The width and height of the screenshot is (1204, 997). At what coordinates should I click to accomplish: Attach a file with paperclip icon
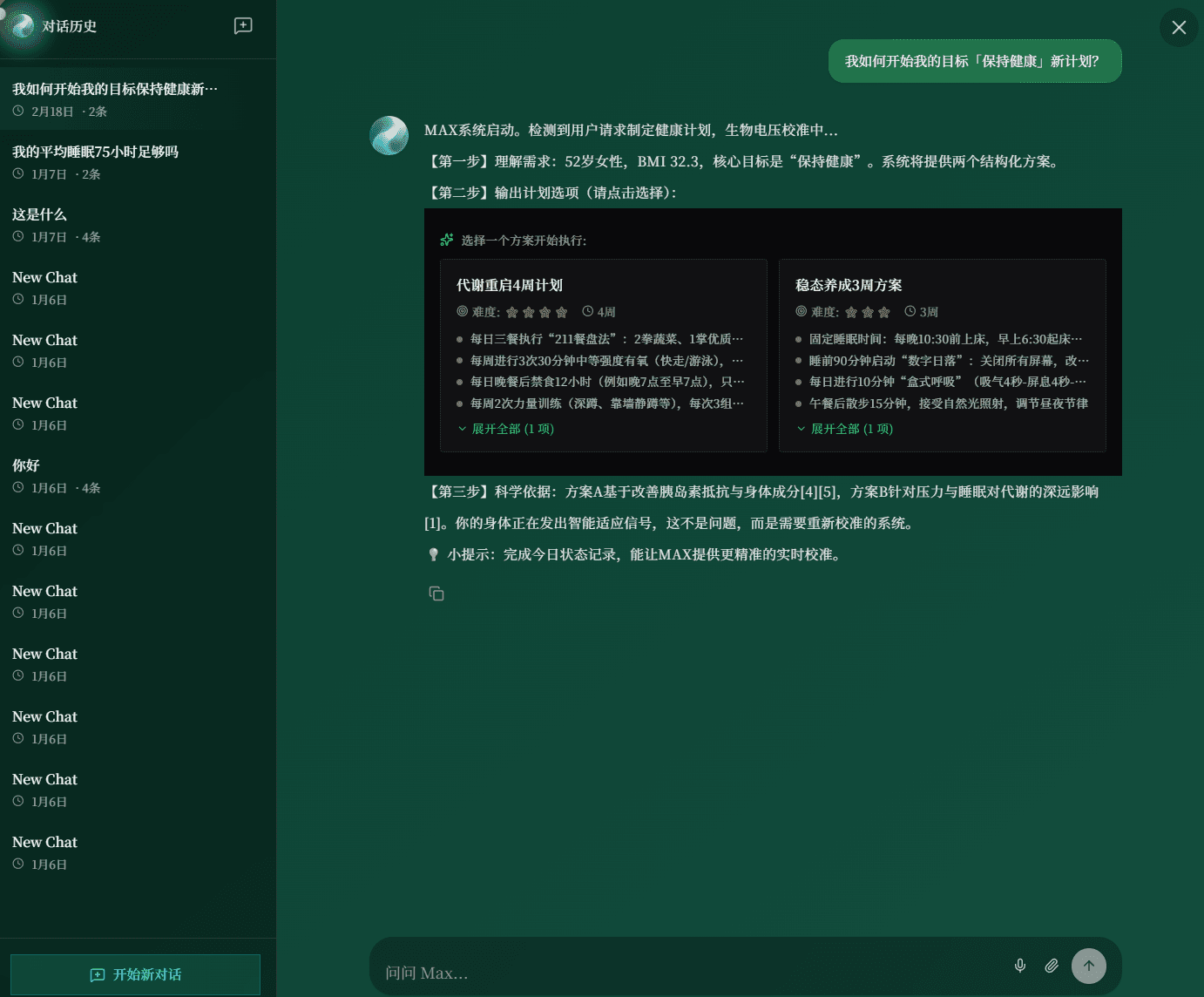(x=1052, y=966)
